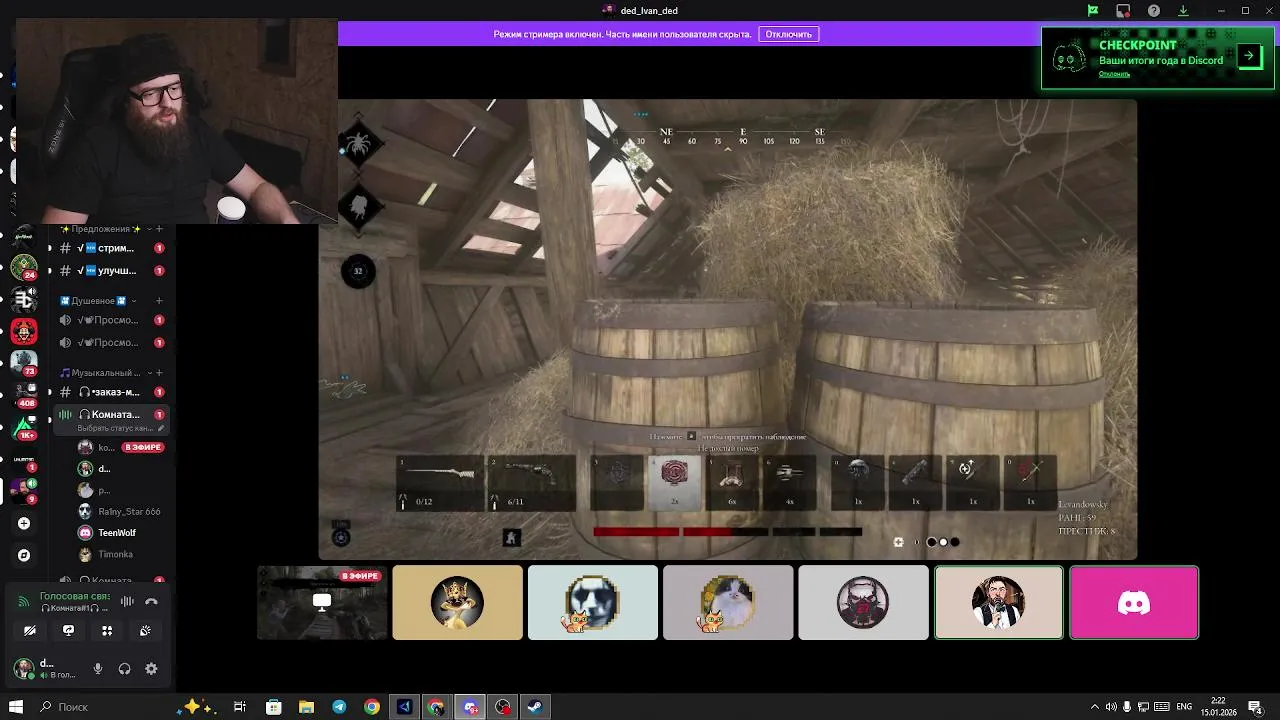Open the notification center icon
Viewport: 1280px width, 720px height.
pos(1255,707)
